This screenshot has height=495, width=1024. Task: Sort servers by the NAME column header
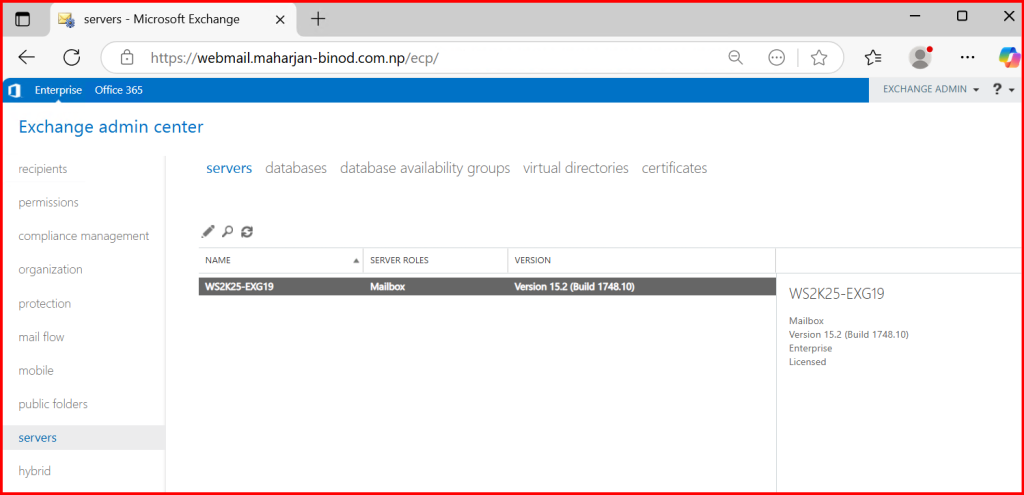[x=280, y=260]
